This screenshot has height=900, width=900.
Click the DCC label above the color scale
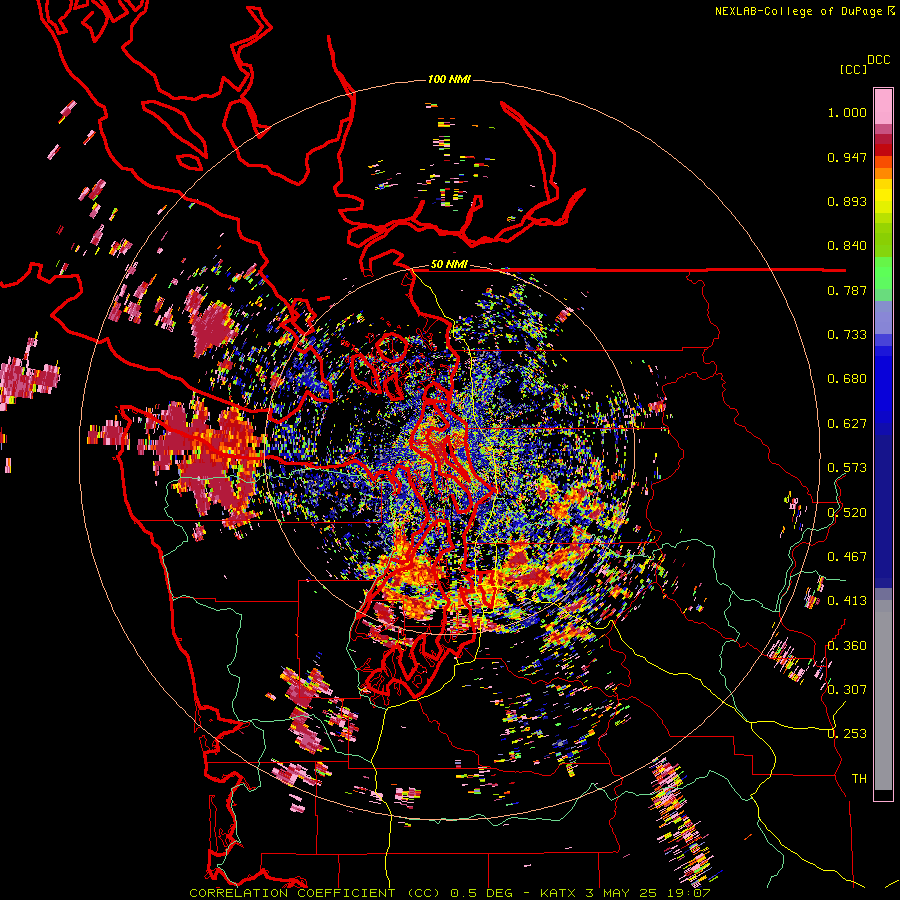878,60
